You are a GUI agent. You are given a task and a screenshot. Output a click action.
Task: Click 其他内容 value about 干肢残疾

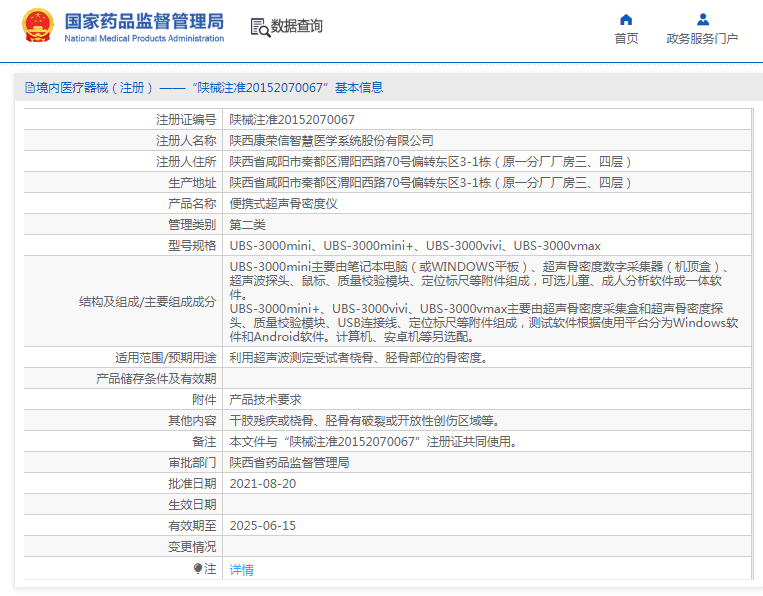(x=364, y=420)
